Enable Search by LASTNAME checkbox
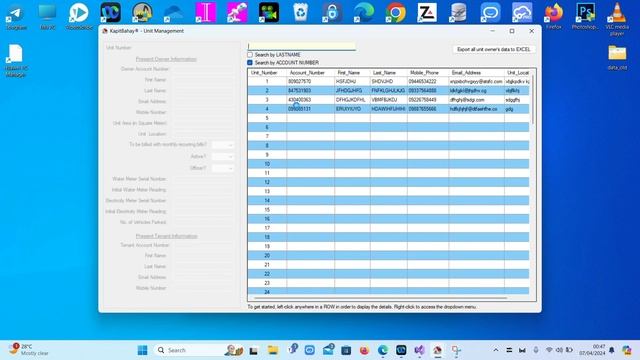The image size is (640, 360). 250,55
